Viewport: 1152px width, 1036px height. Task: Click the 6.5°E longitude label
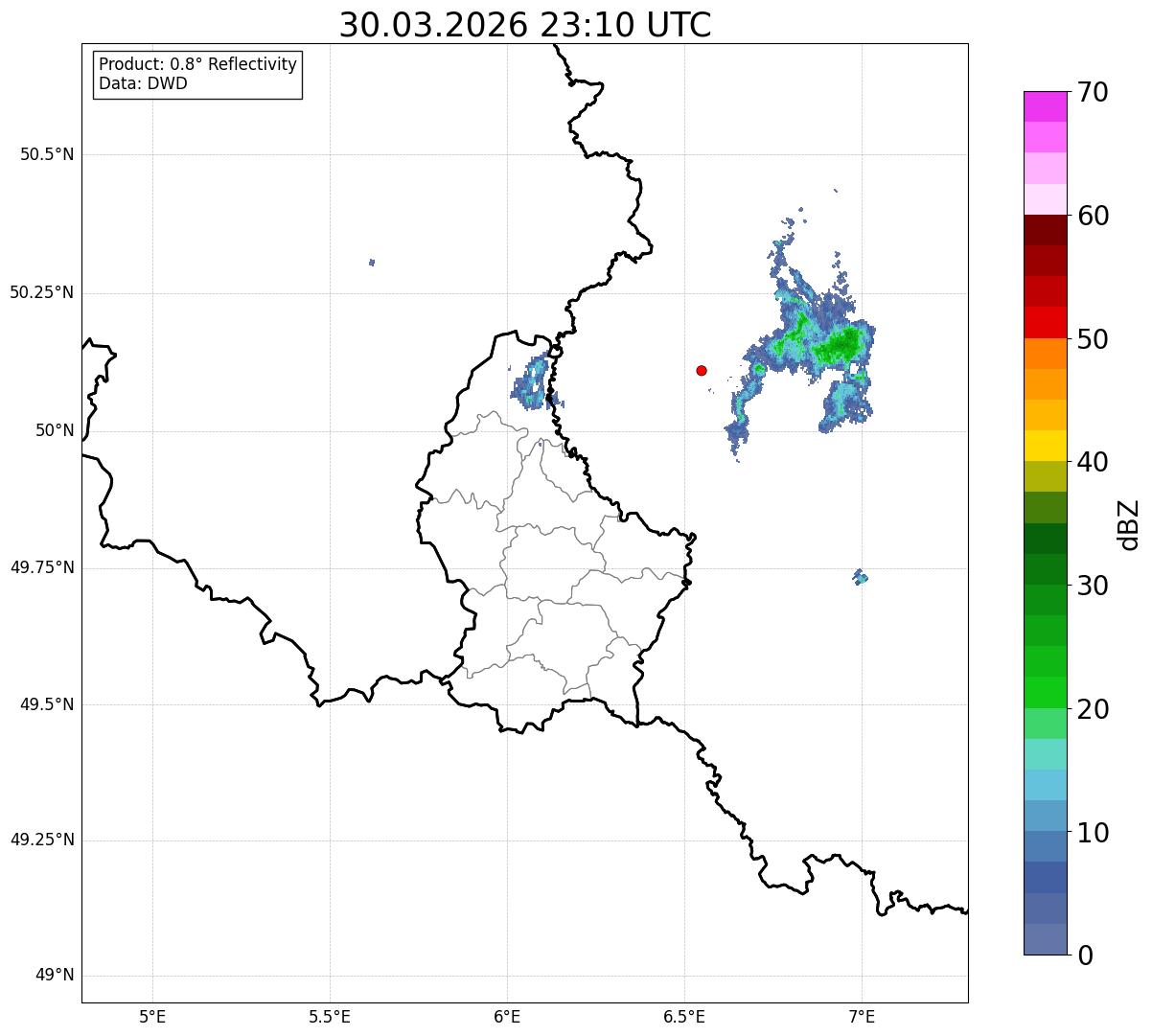click(x=684, y=1016)
